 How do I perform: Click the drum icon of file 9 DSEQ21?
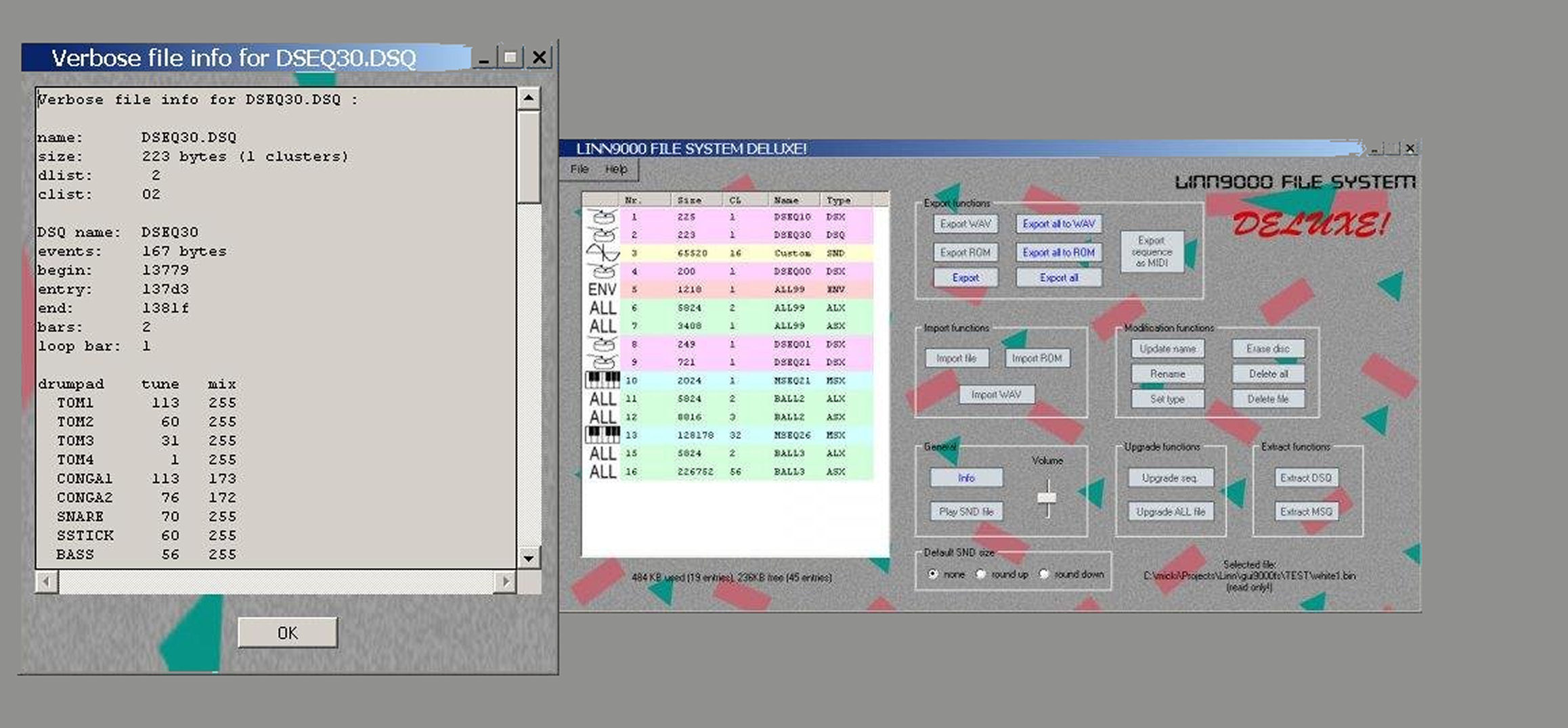click(x=602, y=362)
